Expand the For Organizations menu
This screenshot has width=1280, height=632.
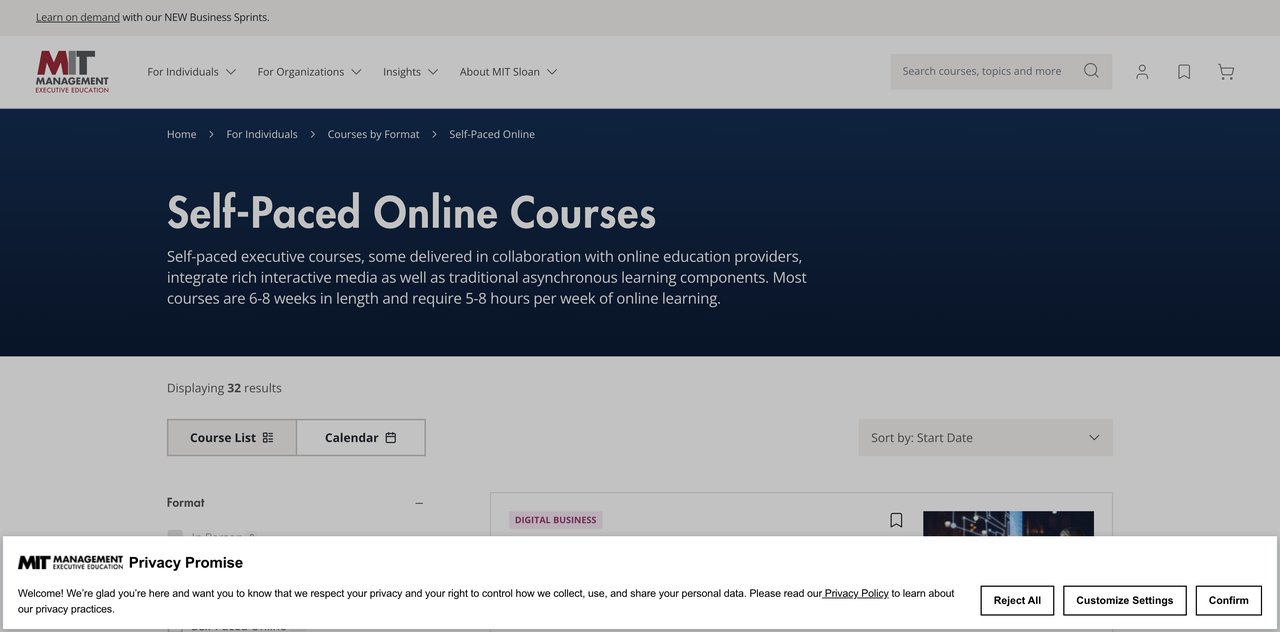[x=310, y=72]
